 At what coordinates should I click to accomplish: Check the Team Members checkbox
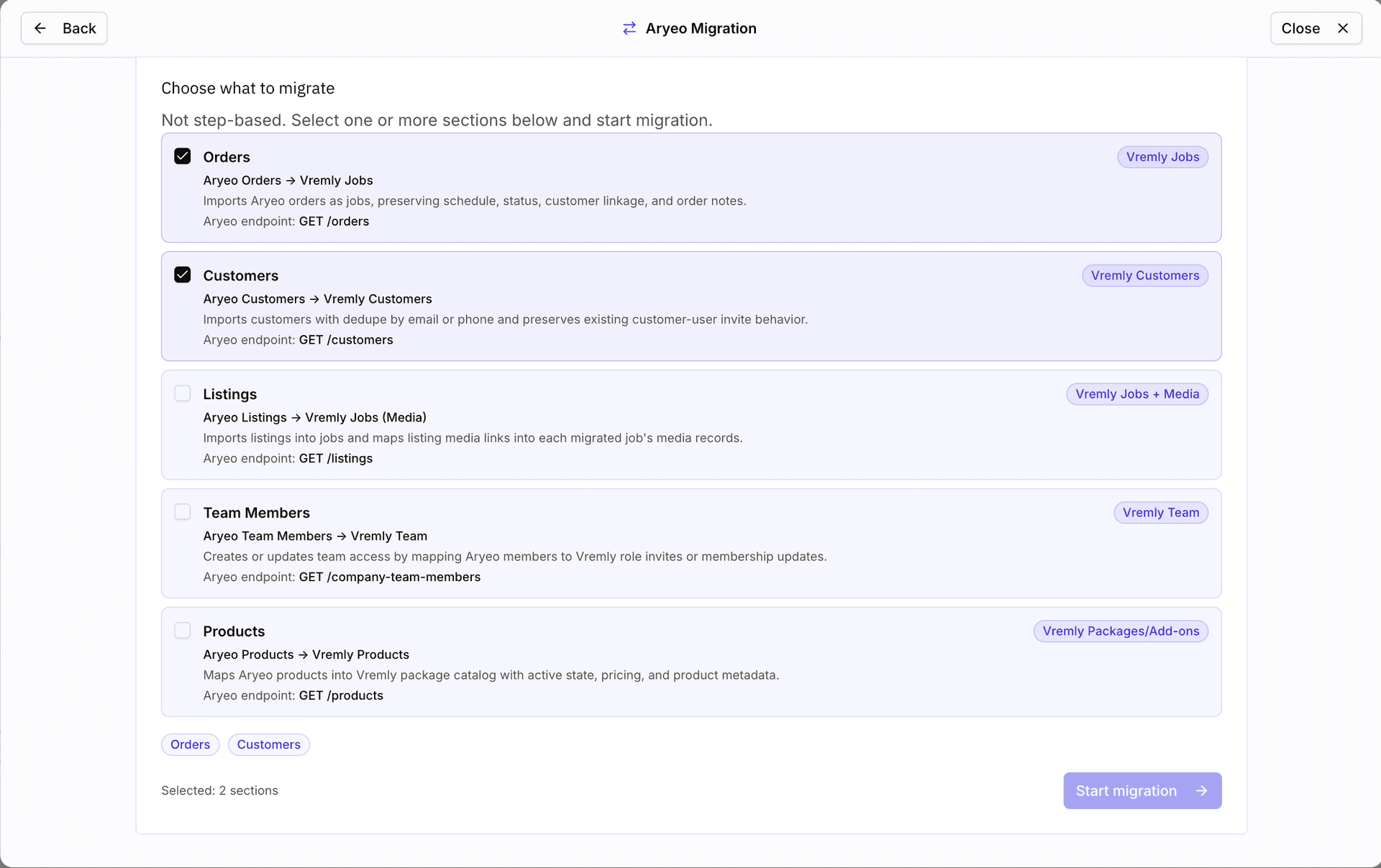point(183,512)
